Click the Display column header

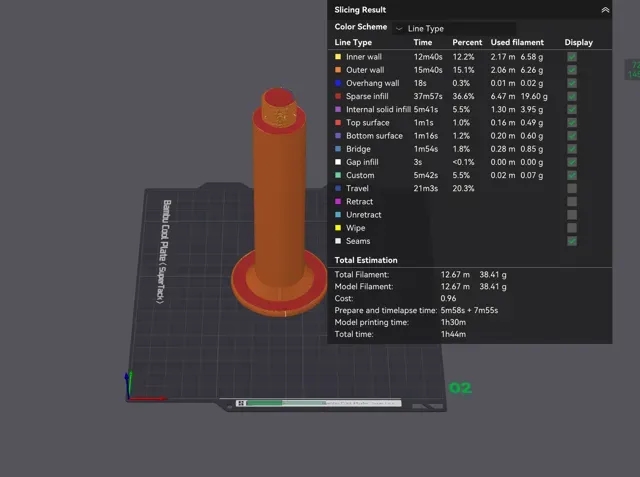coord(578,42)
